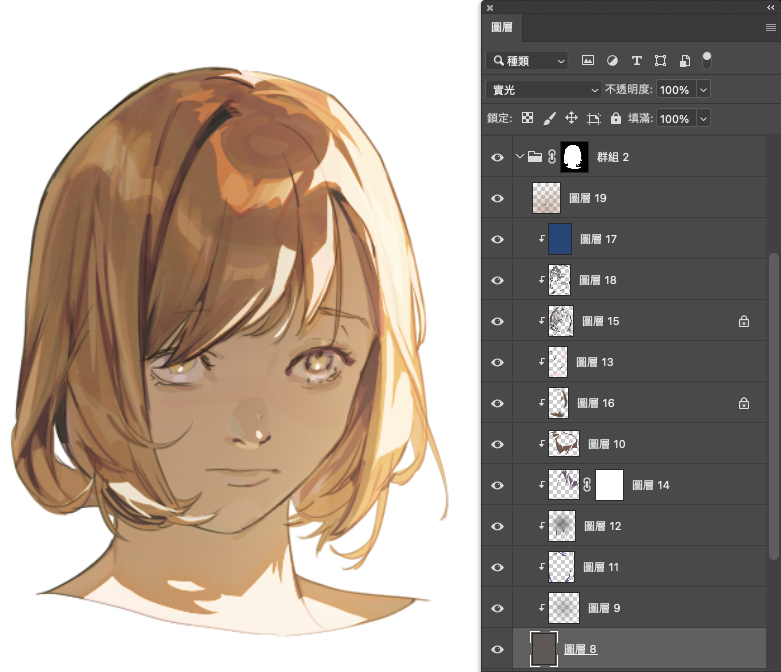Click the 填滿 label
Viewport: 781px width, 672px height.
(x=640, y=118)
